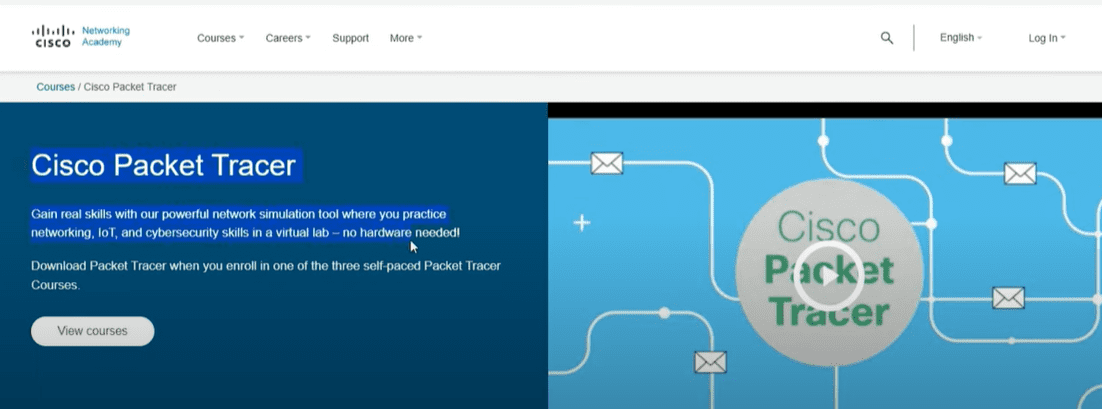Image resolution: width=1102 pixels, height=409 pixels.
Task: Open search with the magnifier icon
Action: coord(886,38)
